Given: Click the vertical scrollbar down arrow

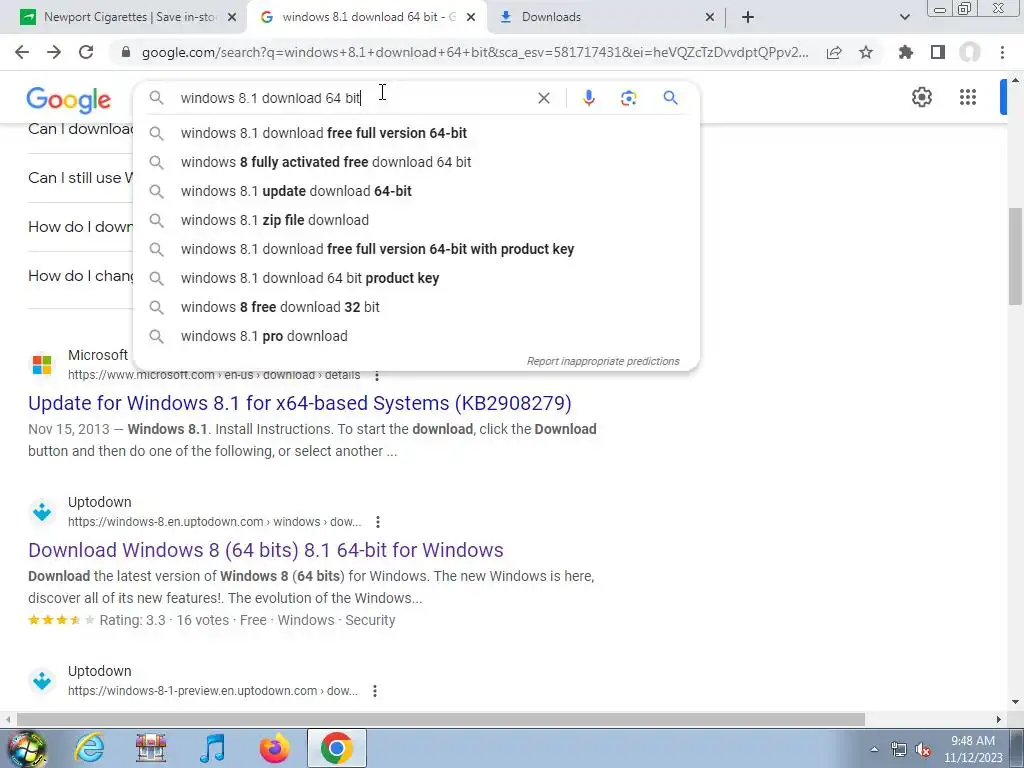Looking at the screenshot, I should pos(1015,702).
